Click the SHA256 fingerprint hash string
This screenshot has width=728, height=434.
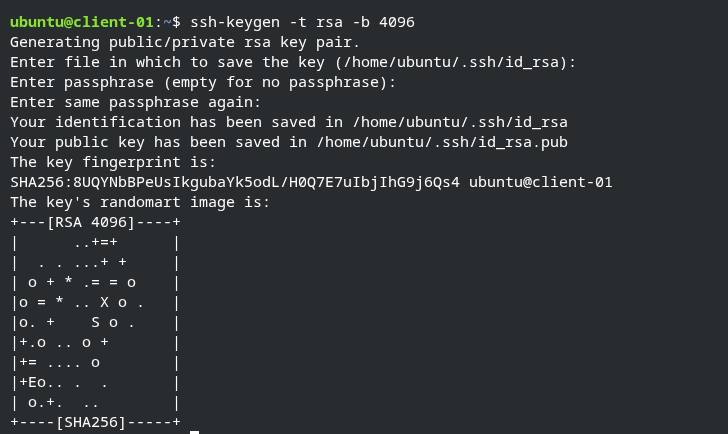(x=235, y=182)
